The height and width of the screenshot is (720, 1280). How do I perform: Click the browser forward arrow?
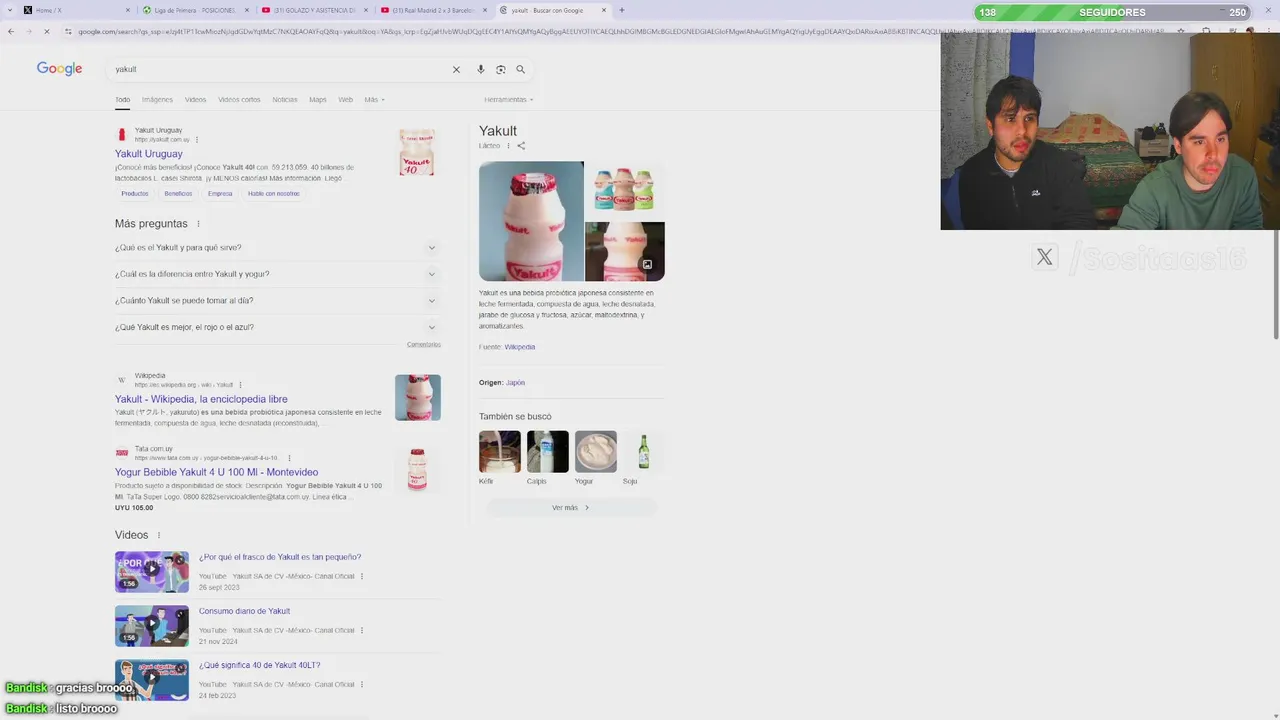29,31
